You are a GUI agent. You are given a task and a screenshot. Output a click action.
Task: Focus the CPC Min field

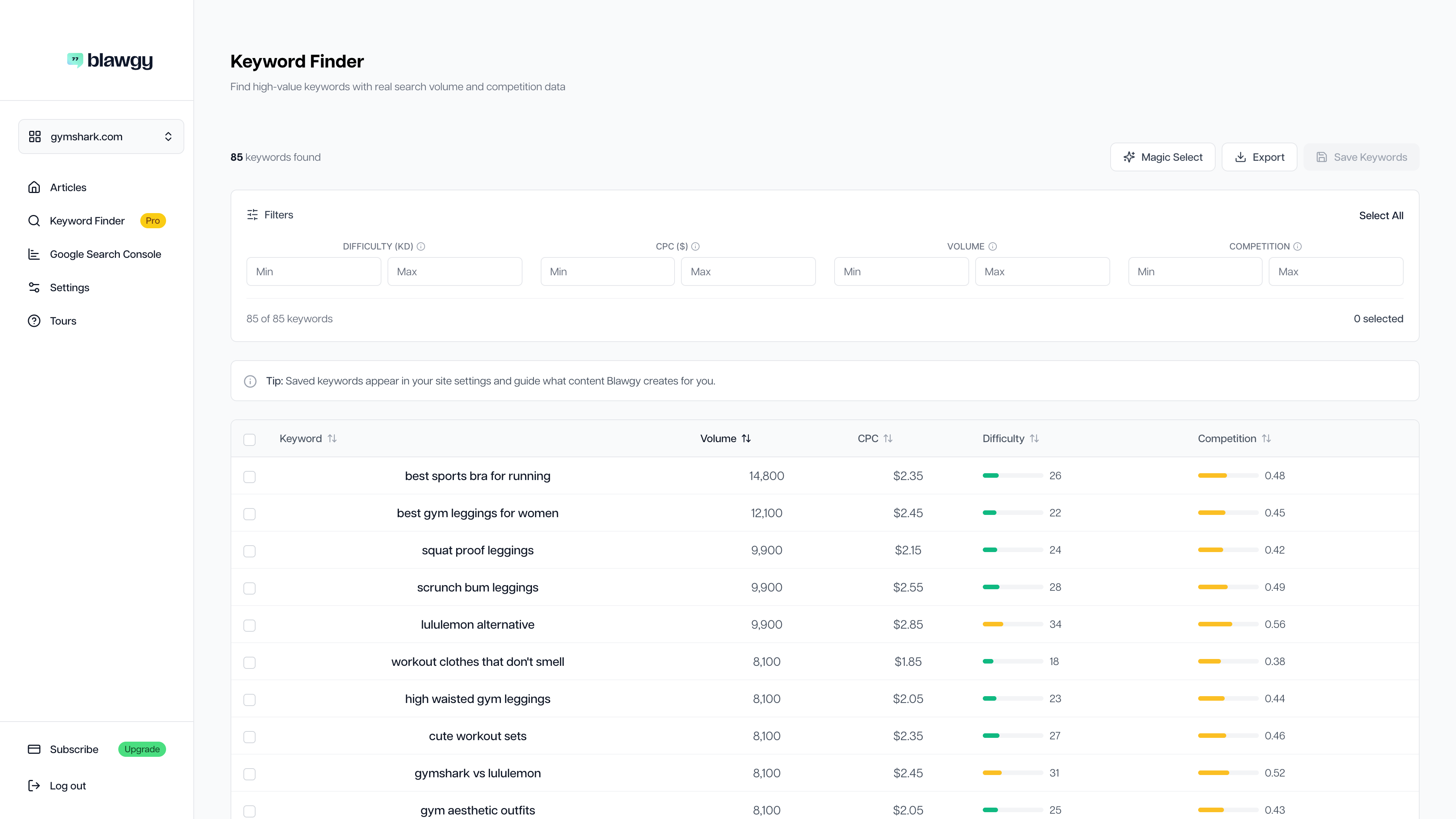pos(607,271)
